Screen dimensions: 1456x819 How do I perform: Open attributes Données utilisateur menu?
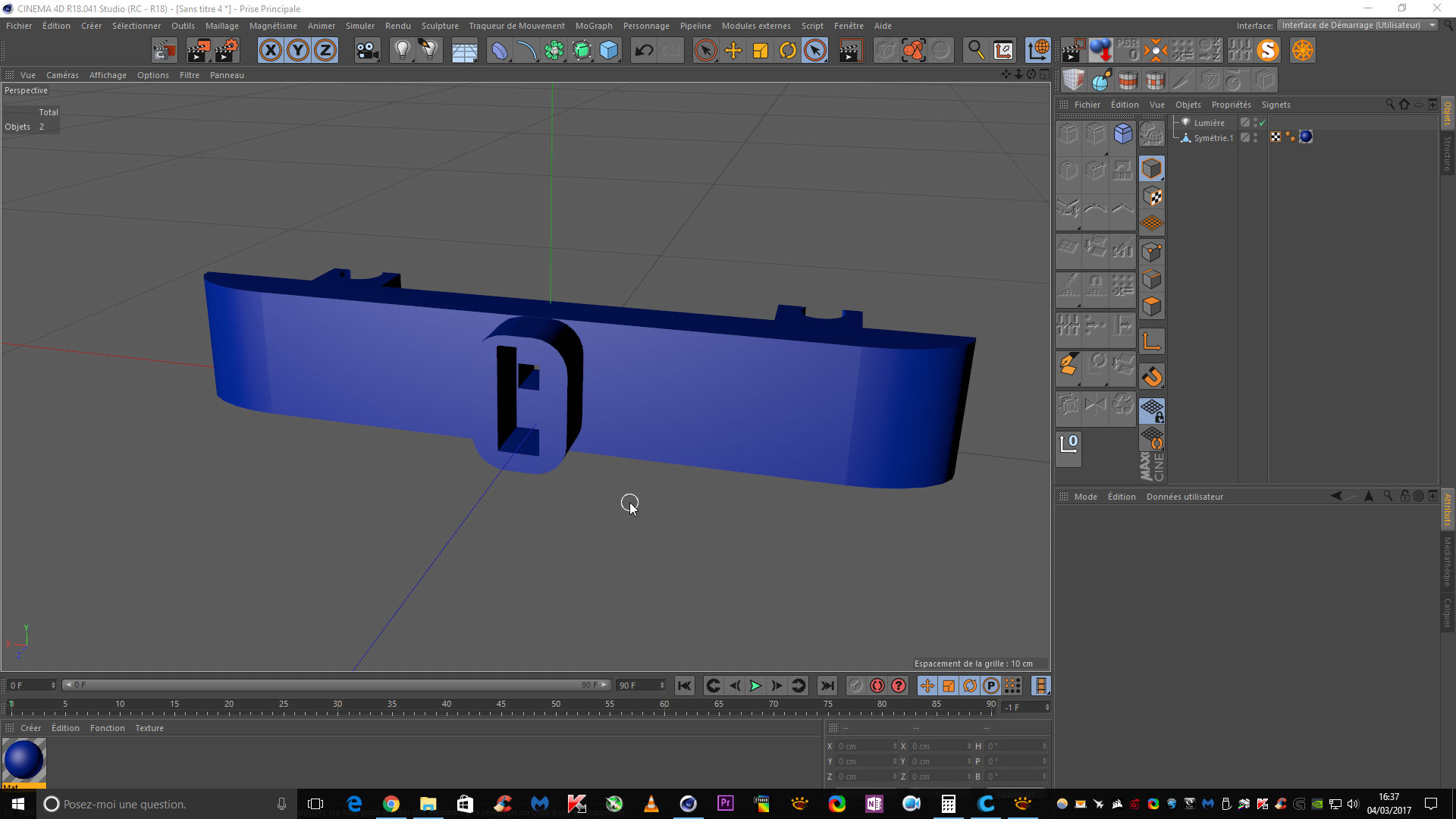tap(1185, 497)
